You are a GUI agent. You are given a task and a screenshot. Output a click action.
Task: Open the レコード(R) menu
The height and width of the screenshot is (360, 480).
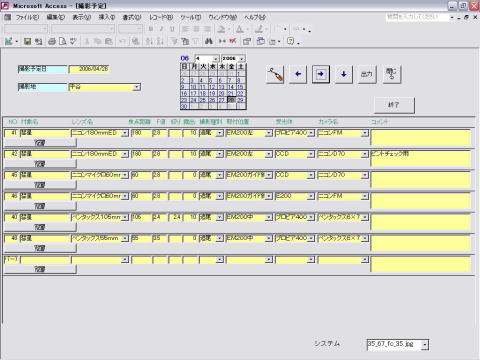(x=161, y=17)
